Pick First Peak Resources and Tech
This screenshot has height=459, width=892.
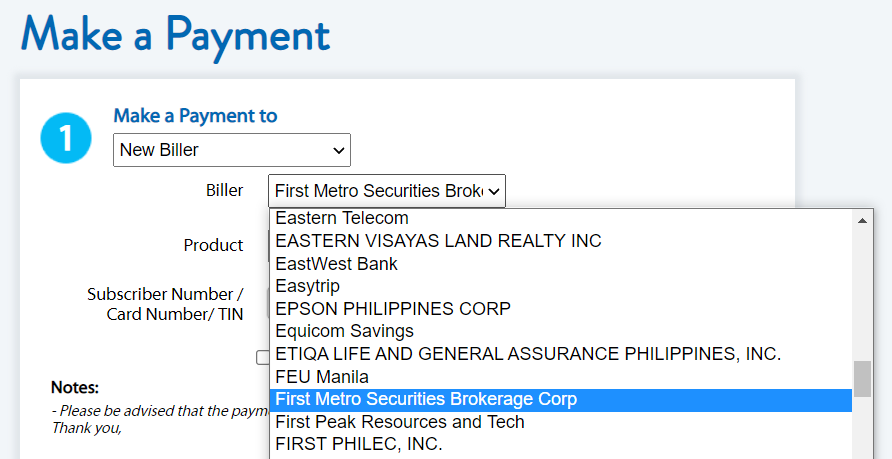pyautogui.click(x=399, y=422)
